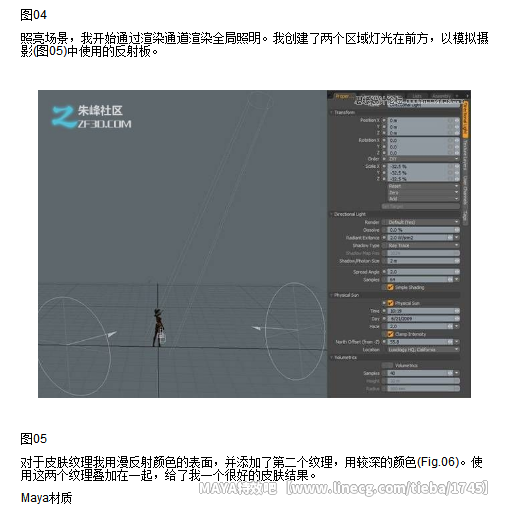
Task: Click the plus icon after the Assembly tab
Action: tap(457, 96)
